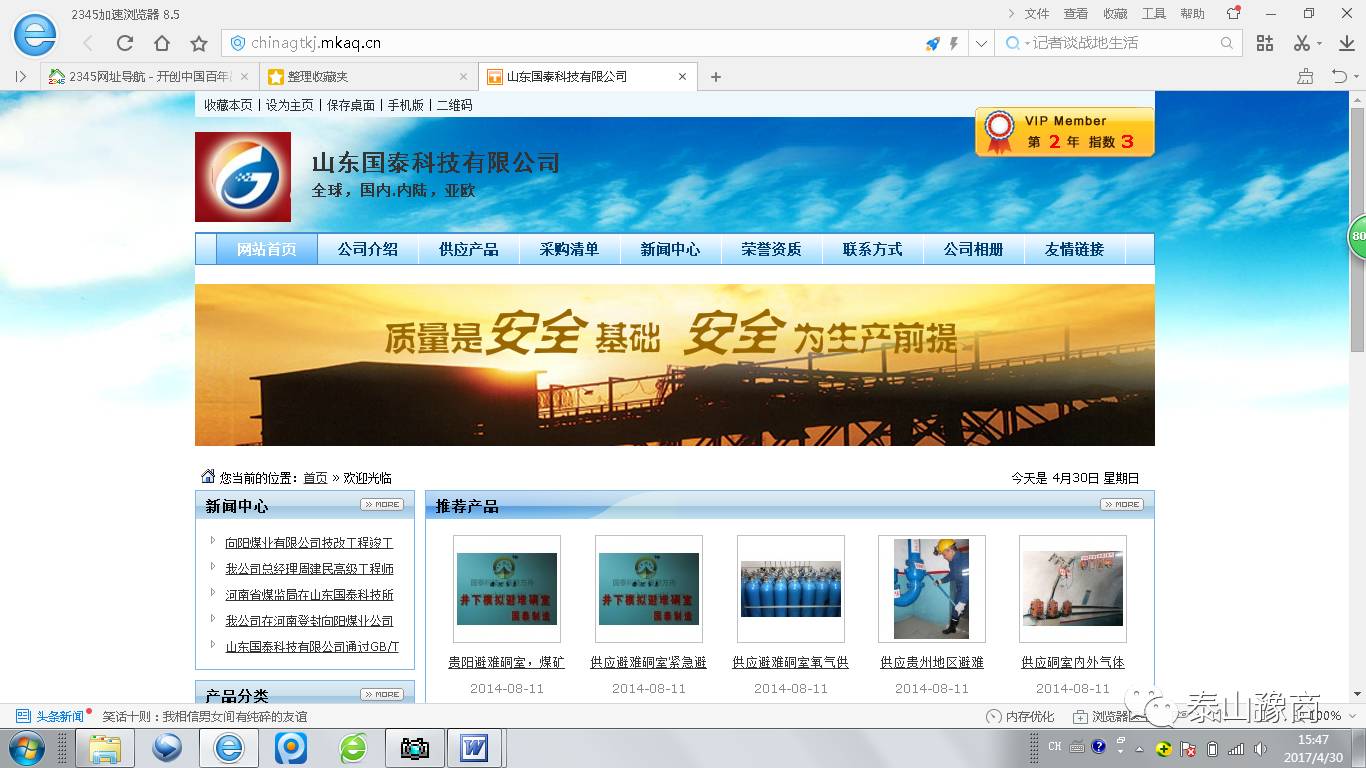1366x768 pixels.
Task: Open the skin shirt icon
Action: (1234, 13)
